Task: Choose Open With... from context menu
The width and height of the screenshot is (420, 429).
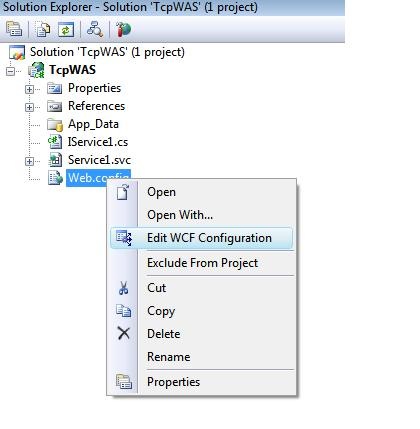Action: (180, 215)
